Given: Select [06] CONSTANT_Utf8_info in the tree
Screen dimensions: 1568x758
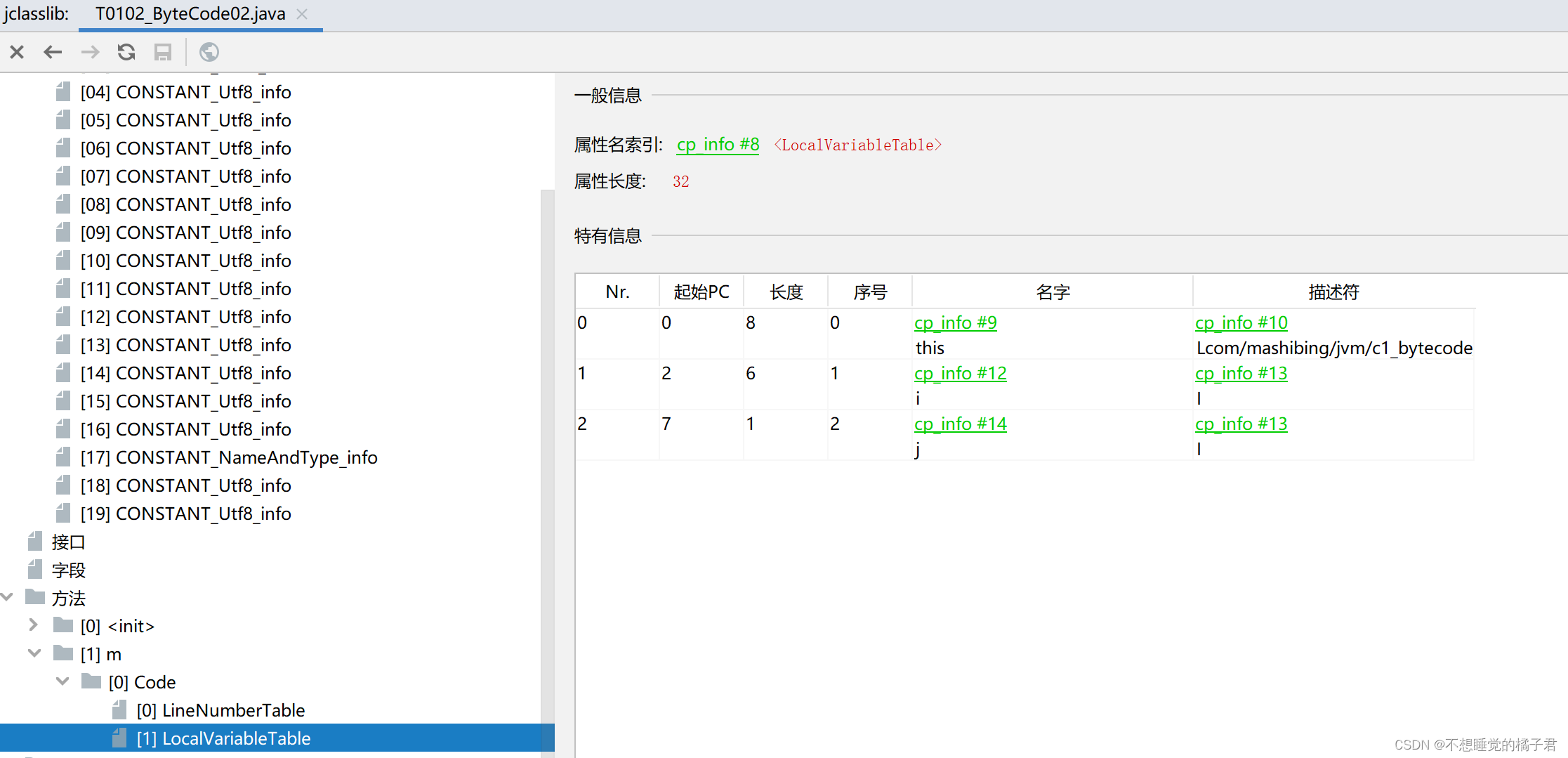Looking at the screenshot, I should click(185, 148).
